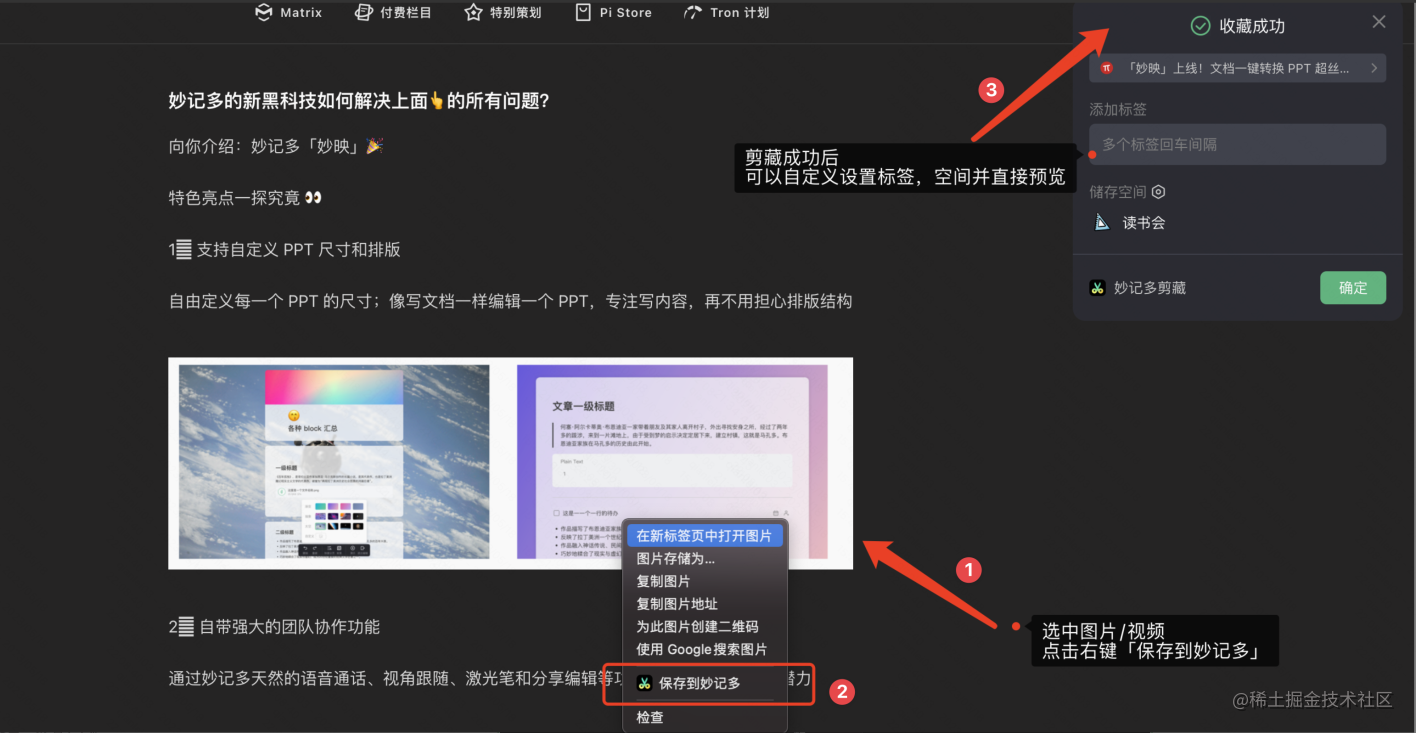1416x733 pixels.
Task: Choose 为此图片创建二维码 from context menu
Action: (704, 627)
